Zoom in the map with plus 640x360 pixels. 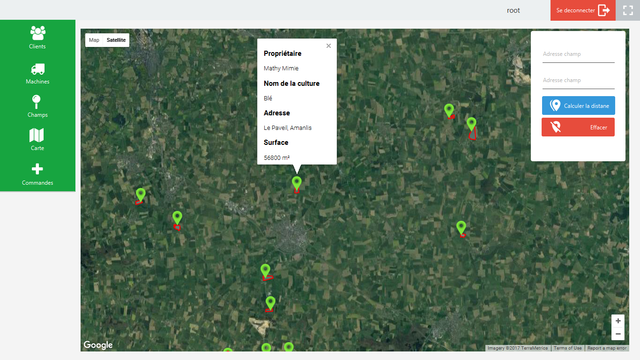tap(618, 321)
